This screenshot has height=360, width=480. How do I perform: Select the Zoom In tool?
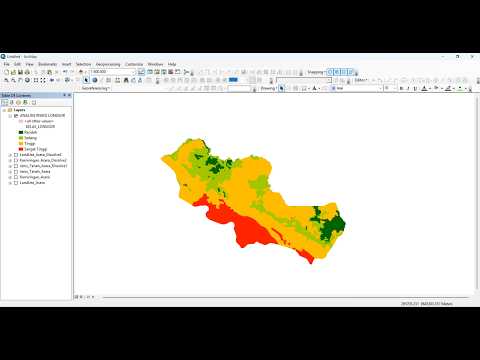tap(6, 80)
